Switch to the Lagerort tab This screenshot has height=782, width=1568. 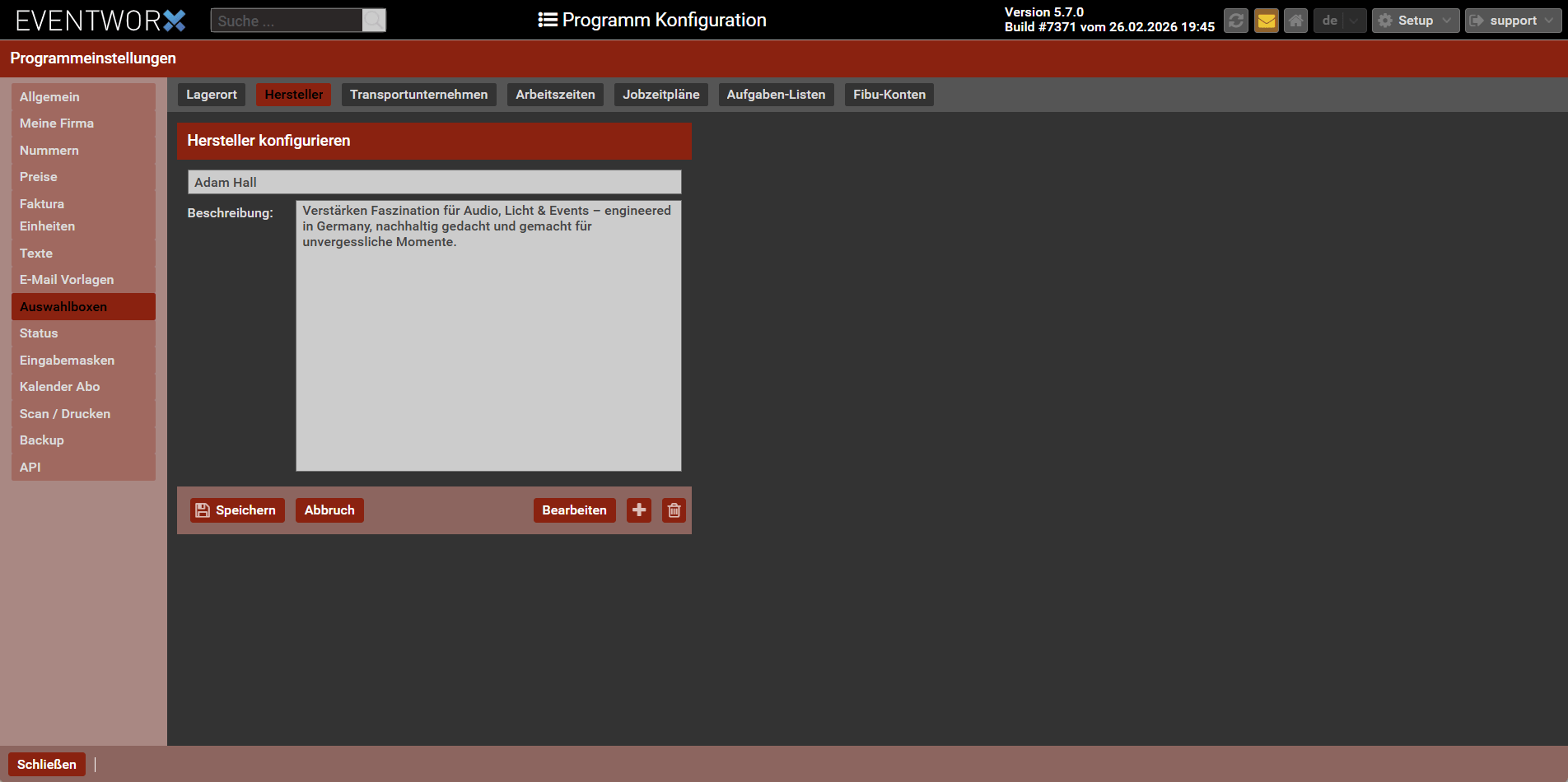coord(212,95)
